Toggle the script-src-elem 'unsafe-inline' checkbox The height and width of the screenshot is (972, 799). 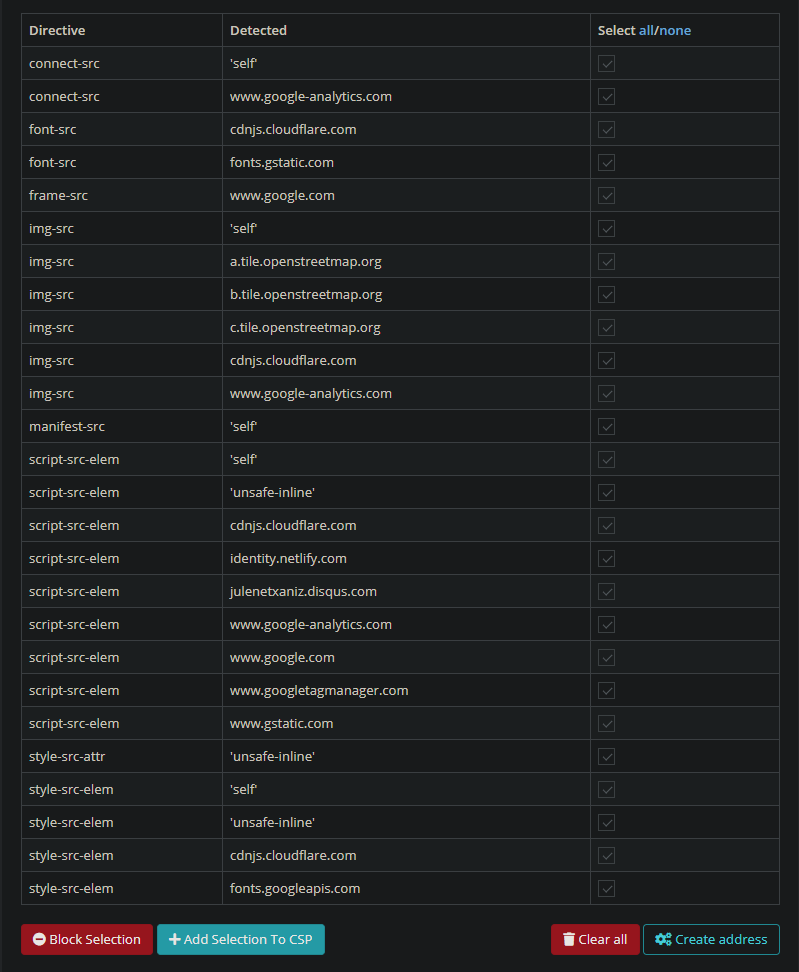point(606,492)
